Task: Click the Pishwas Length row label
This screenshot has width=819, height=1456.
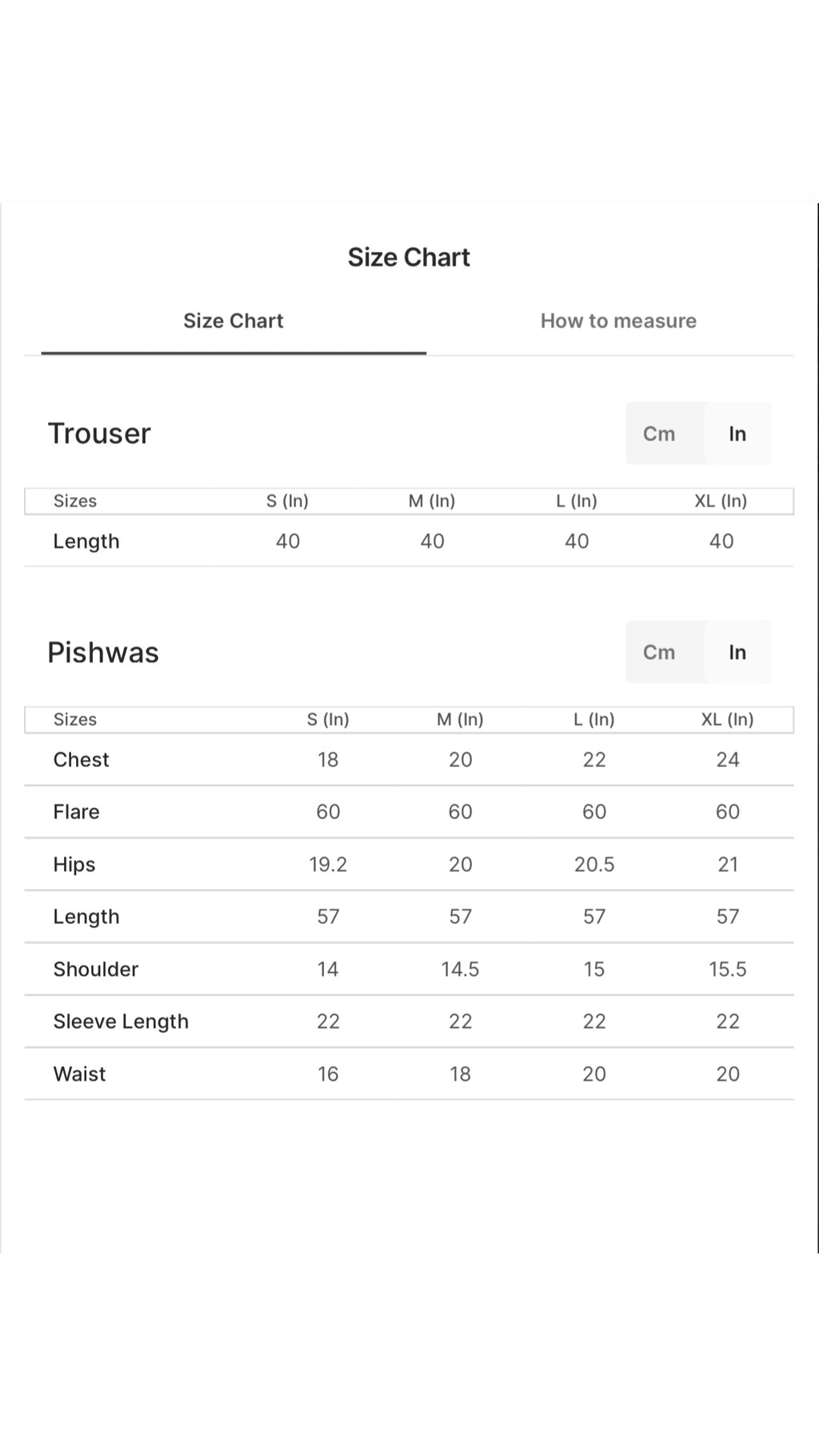Action: [x=86, y=917]
